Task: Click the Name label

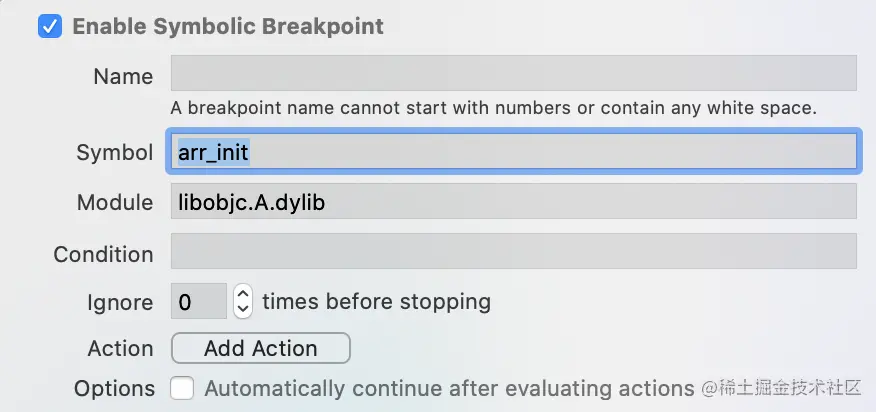Action: click(x=123, y=77)
